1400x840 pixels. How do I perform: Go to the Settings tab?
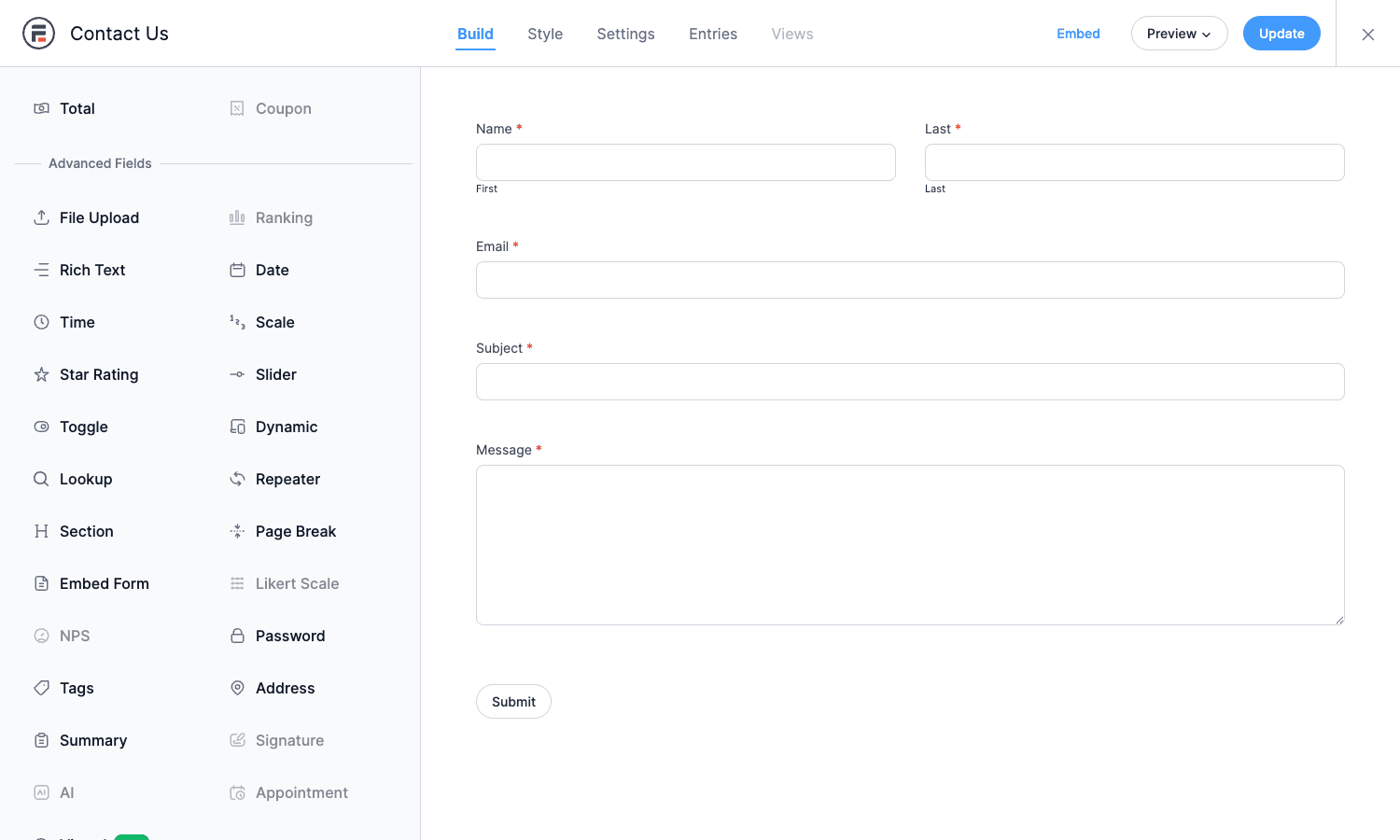pos(625,34)
